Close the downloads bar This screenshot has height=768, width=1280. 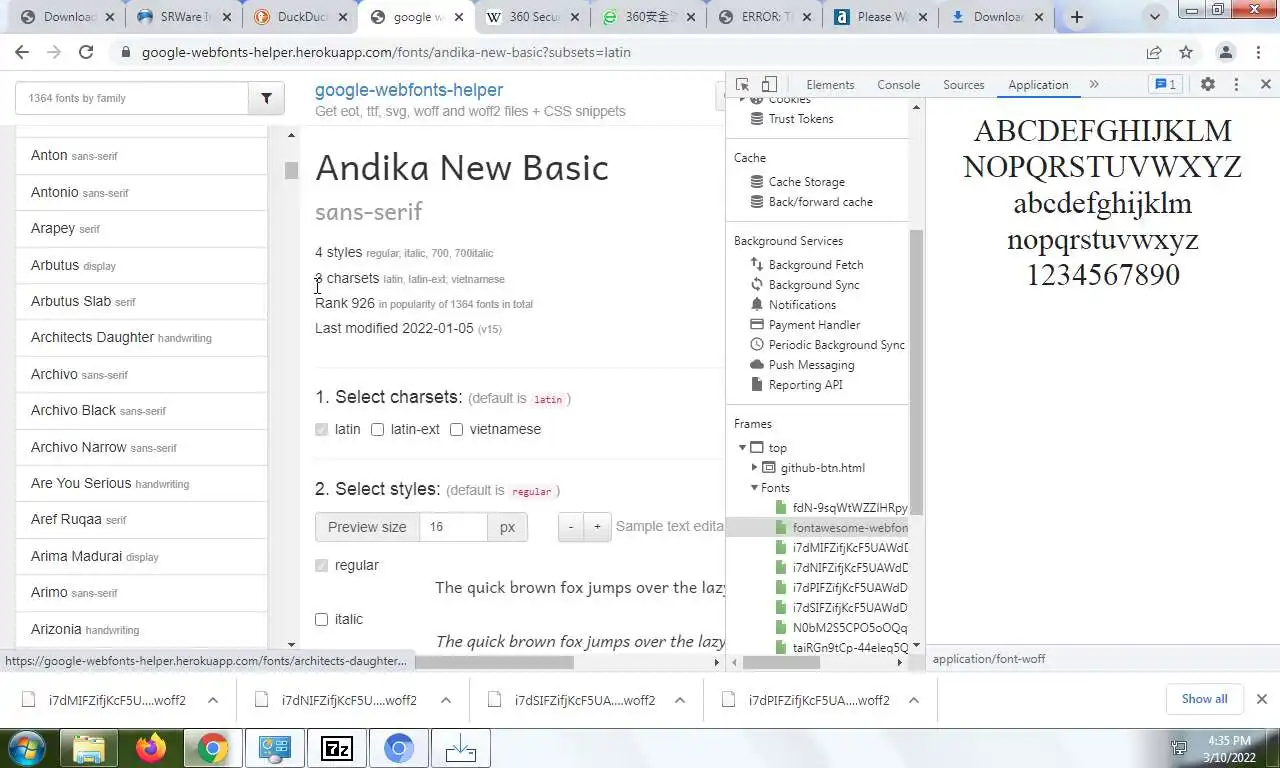(1261, 699)
